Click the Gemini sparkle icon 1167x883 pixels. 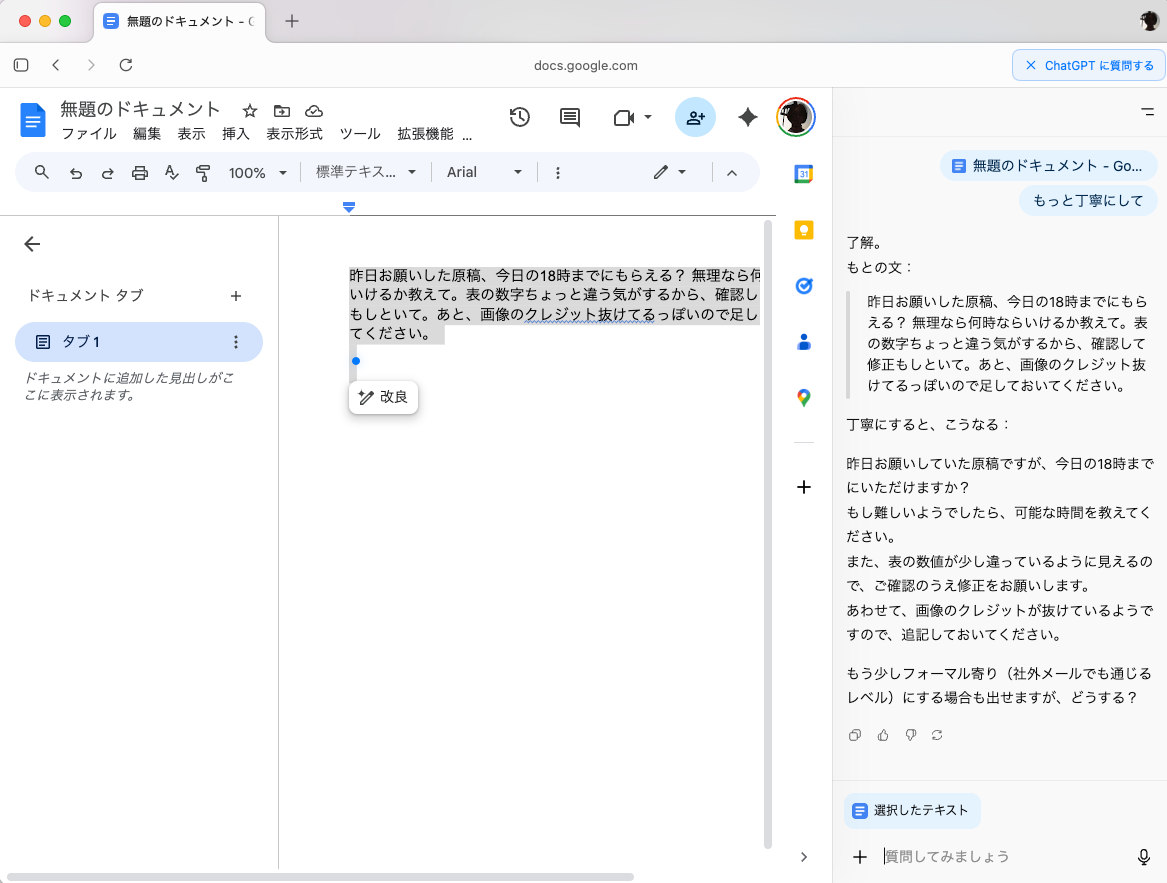747,117
